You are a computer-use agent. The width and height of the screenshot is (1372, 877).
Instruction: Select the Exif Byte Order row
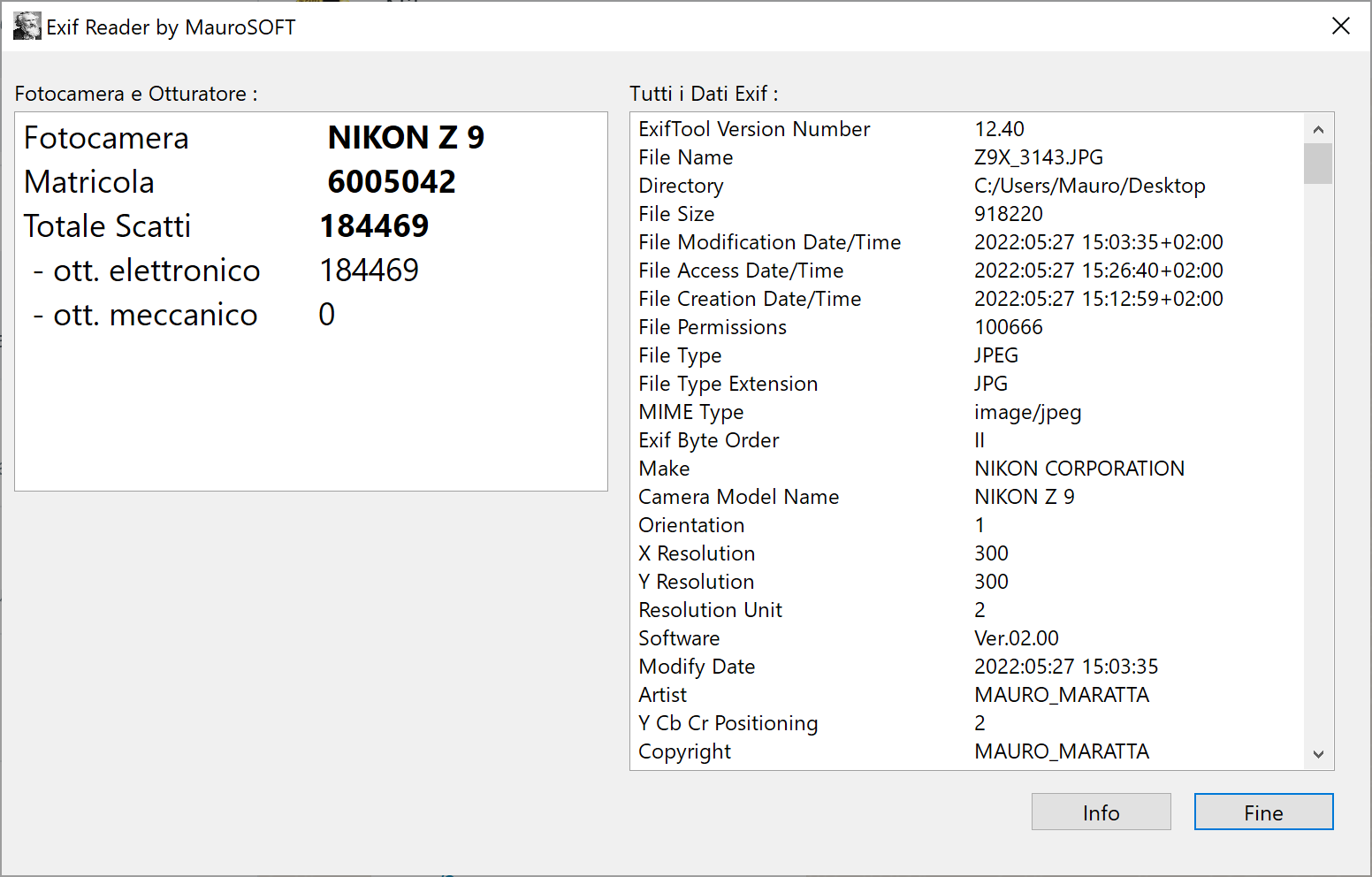point(967,440)
